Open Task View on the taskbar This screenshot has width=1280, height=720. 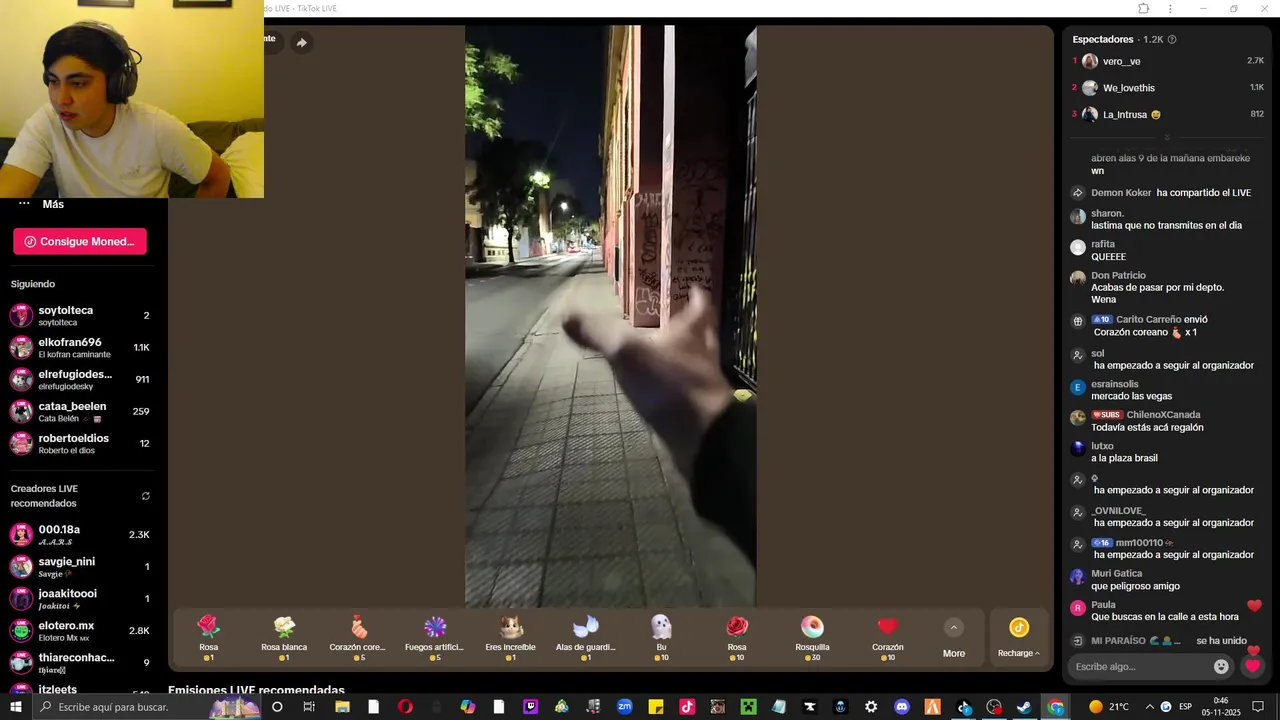click(x=309, y=707)
